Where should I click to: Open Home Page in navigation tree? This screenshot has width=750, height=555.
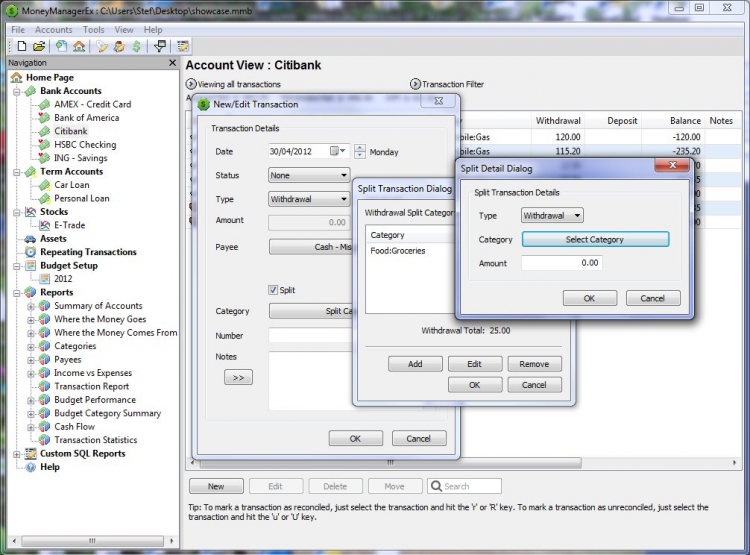coord(50,77)
